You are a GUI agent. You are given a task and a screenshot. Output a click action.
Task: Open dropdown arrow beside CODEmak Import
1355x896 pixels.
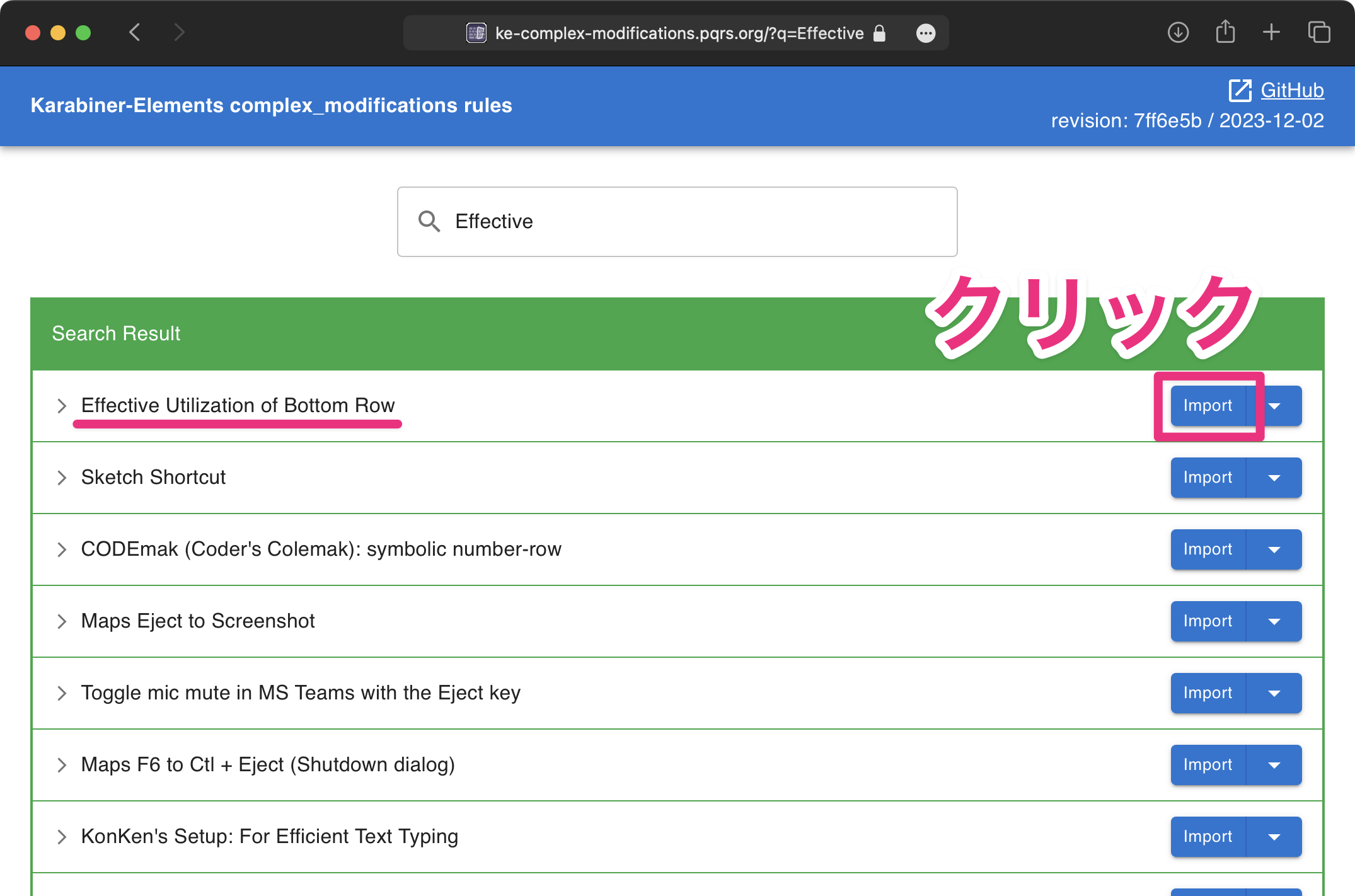pos(1274,549)
